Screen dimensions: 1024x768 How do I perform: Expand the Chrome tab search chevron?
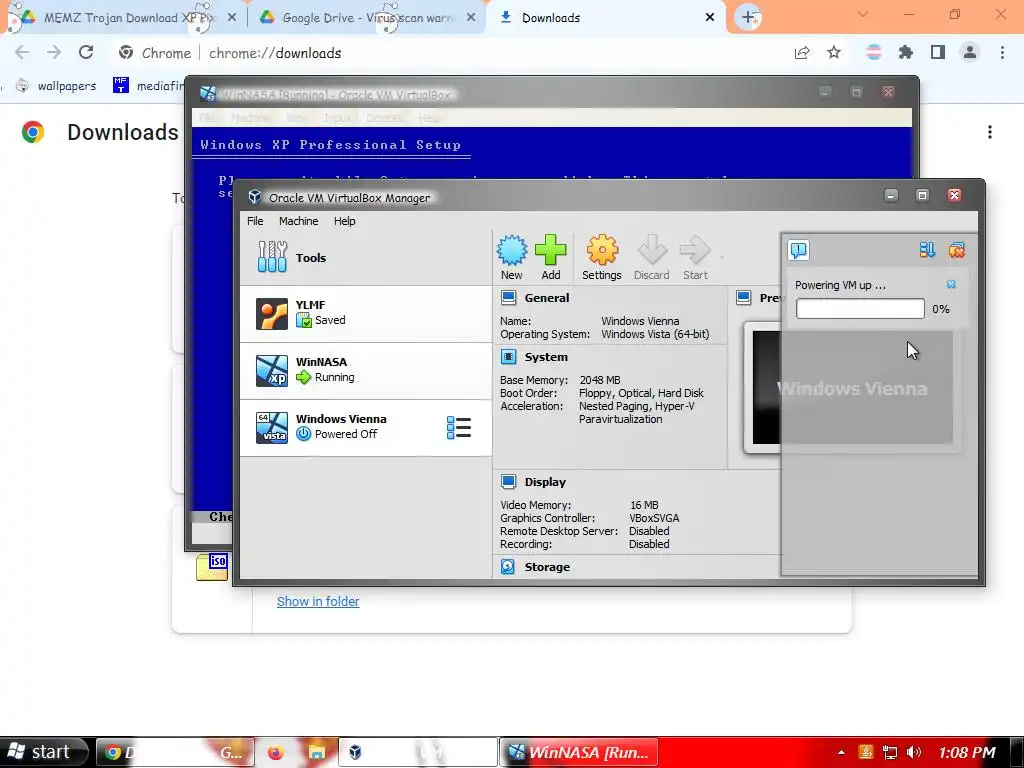863,14
